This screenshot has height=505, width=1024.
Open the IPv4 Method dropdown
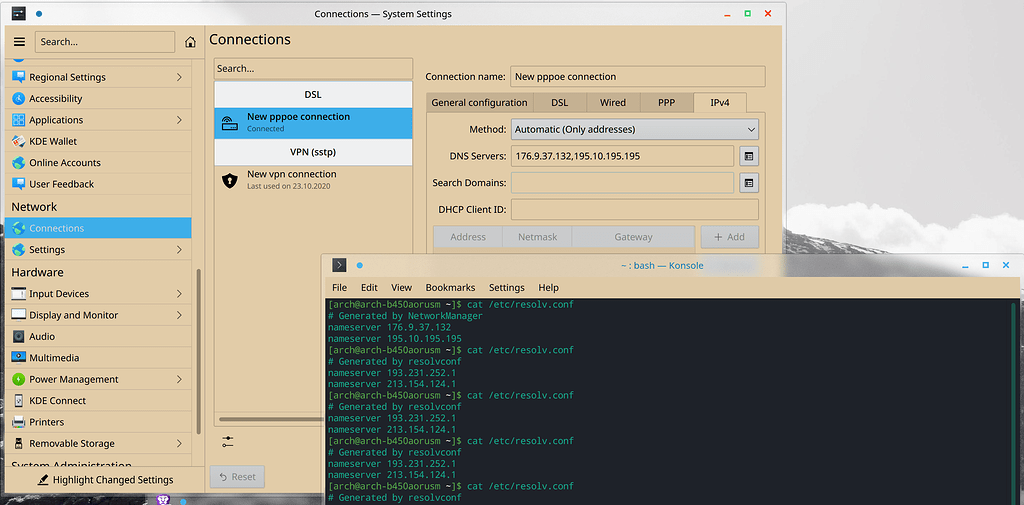pyautogui.click(x=634, y=129)
